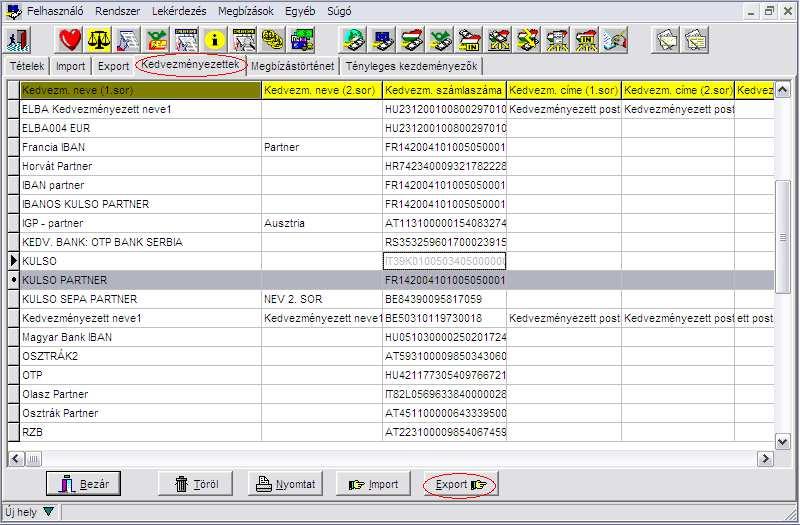800x525 pixels.
Task: Open the Tényleges kezdeményezők tab
Action: point(411,66)
